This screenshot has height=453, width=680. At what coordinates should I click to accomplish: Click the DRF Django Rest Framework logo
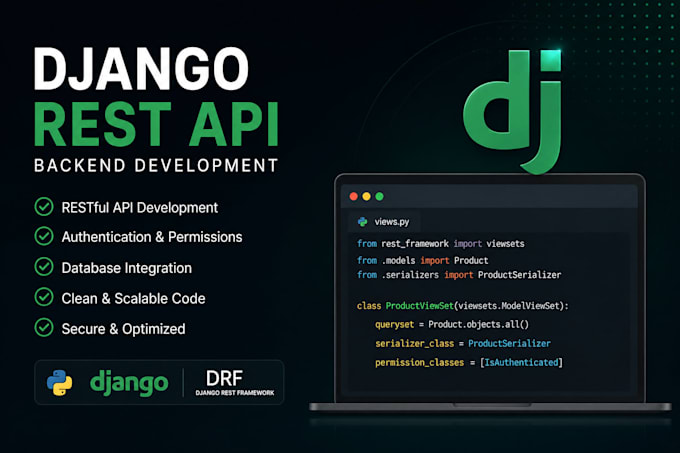tap(235, 382)
